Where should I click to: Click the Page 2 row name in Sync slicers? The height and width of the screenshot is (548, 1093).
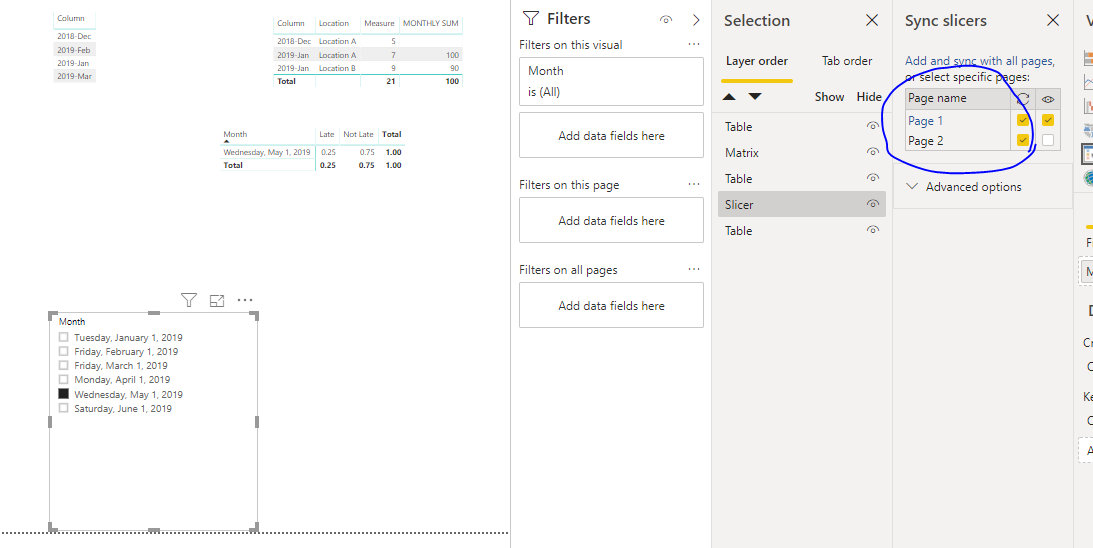point(926,141)
